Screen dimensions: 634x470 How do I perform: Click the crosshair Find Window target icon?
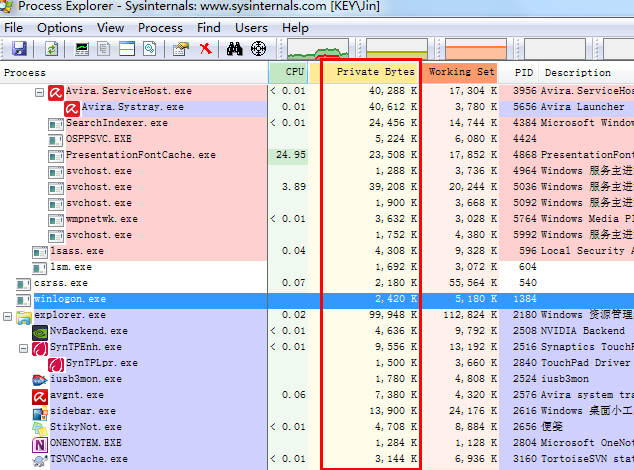tap(258, 49)
